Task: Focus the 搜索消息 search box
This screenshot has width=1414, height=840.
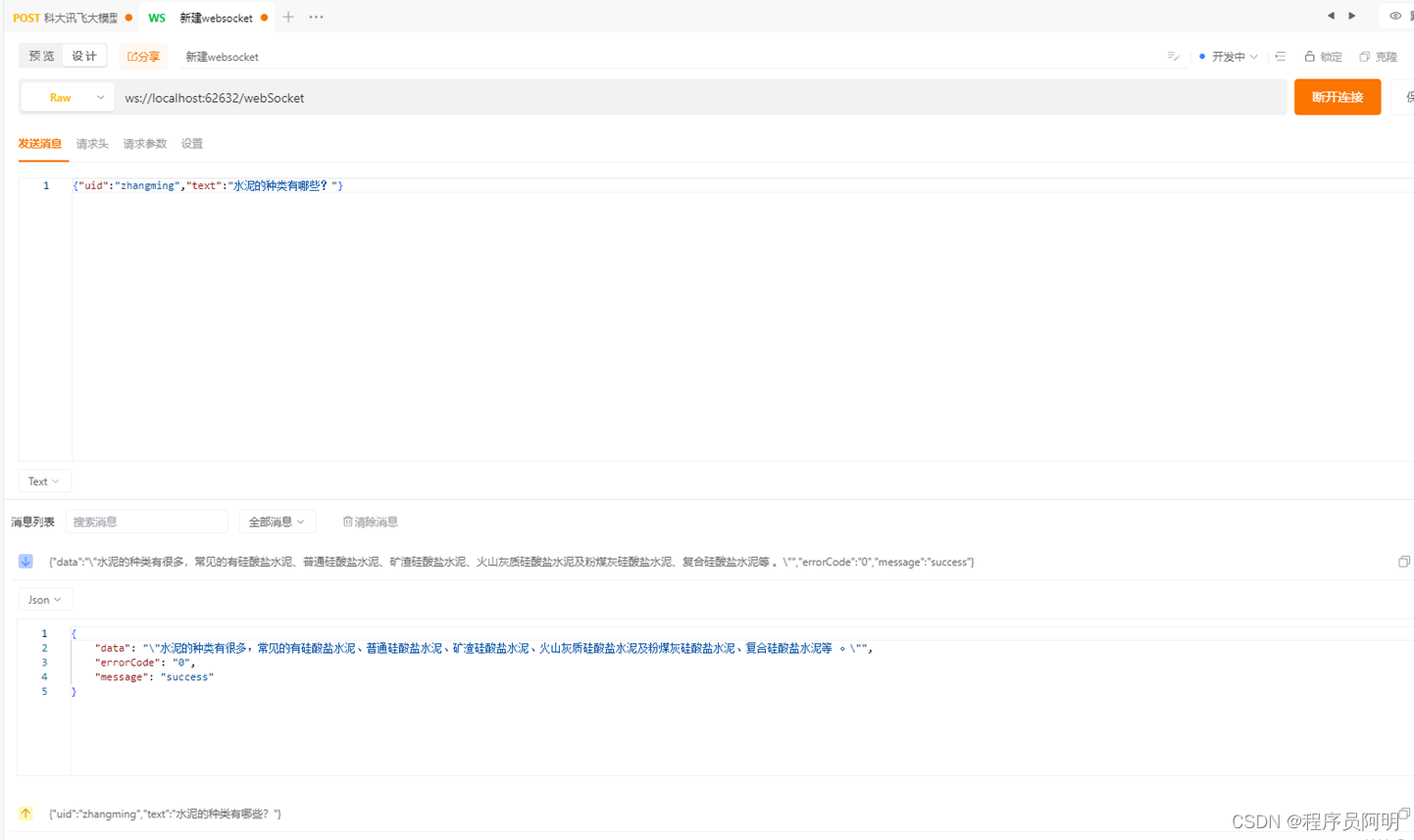Action: point(147,521)
